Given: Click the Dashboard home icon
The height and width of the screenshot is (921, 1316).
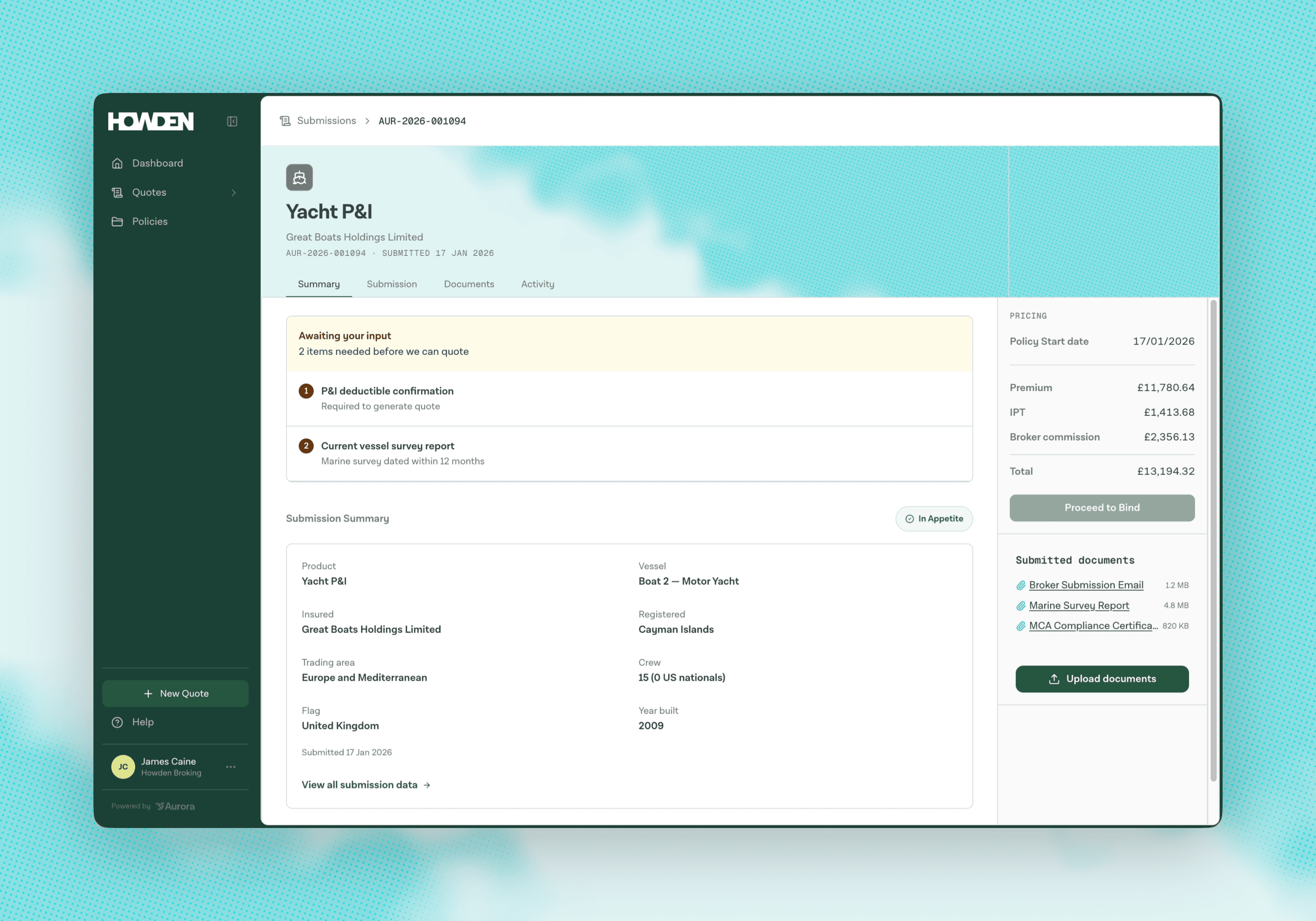Looking at the screenshot, I should (117, 163).
